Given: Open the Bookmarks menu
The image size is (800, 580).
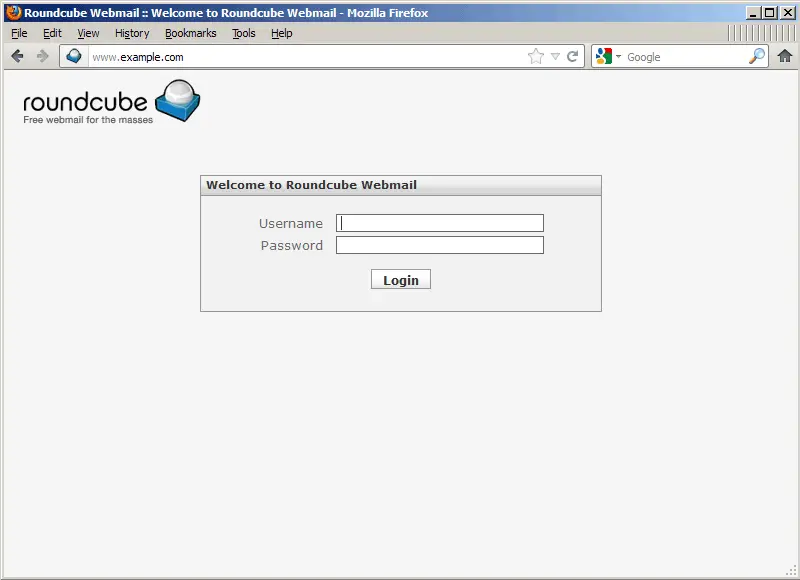Looking at the screenshot, I should click(x=190, y=33).
